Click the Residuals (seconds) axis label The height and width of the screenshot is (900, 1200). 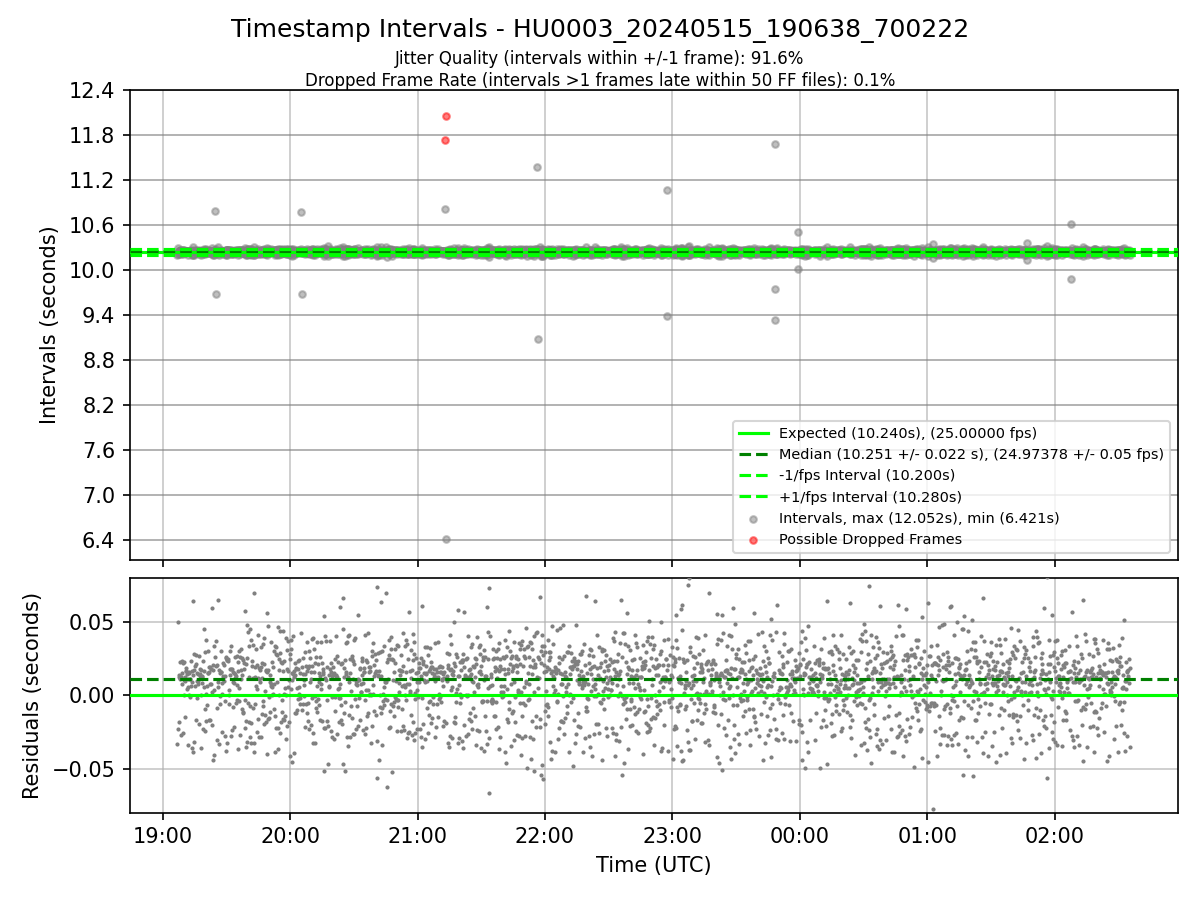pyautogui.click(x=31, y=696)
